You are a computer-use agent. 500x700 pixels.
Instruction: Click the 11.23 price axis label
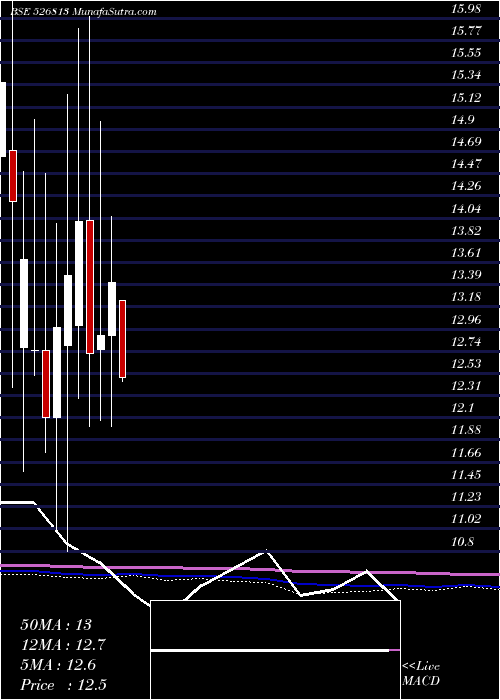pos(466,497)
